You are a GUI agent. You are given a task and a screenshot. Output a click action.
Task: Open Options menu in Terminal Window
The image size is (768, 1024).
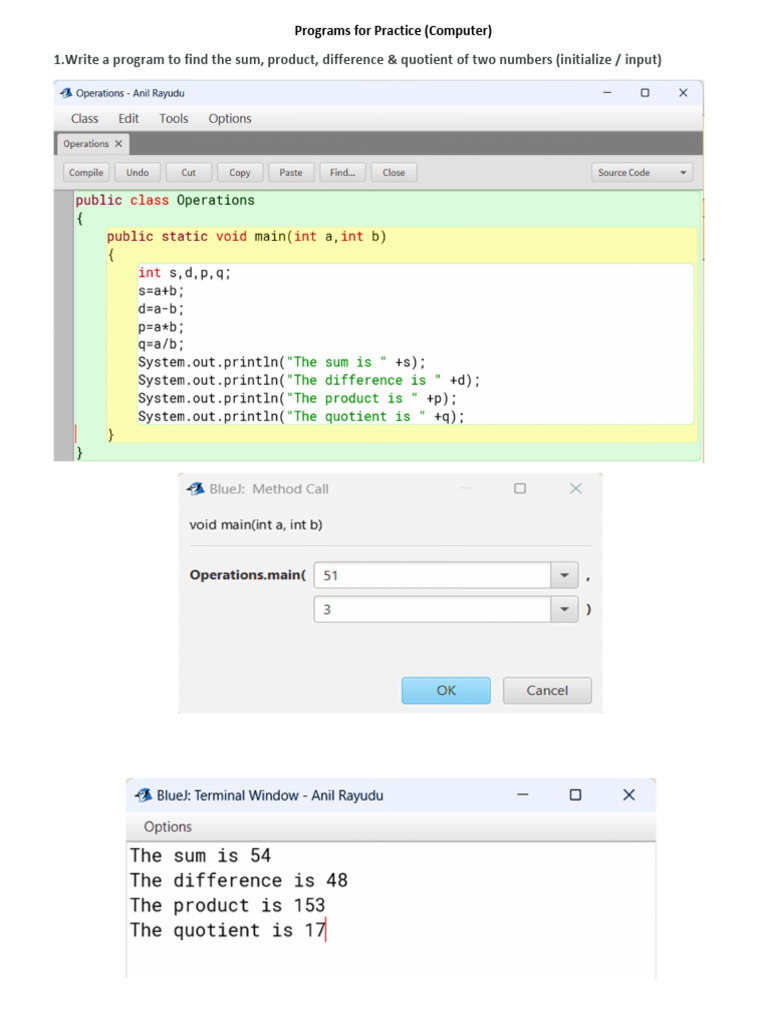tap(168, 827)
